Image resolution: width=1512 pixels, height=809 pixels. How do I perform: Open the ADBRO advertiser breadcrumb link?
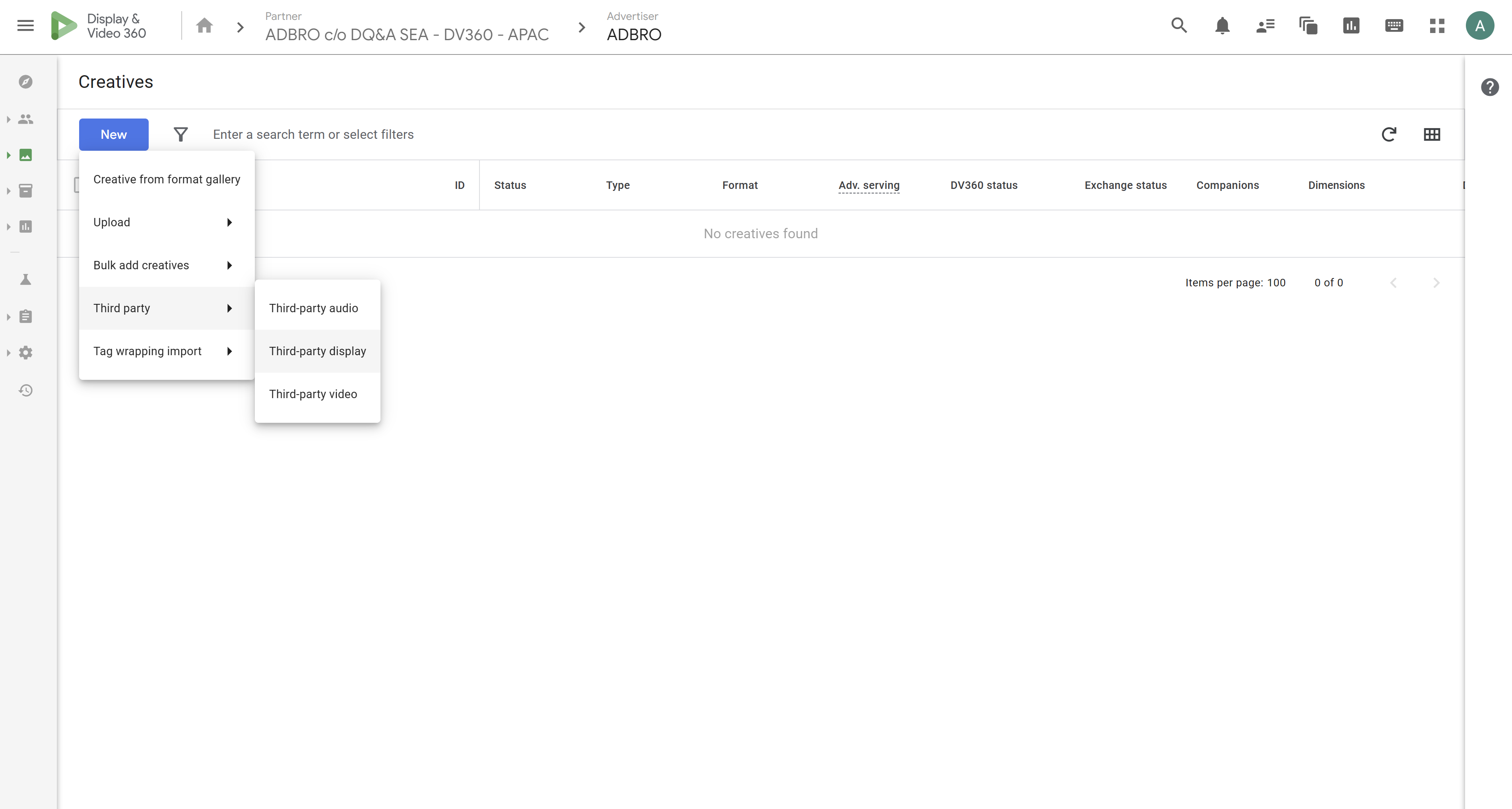pos(634,34)
